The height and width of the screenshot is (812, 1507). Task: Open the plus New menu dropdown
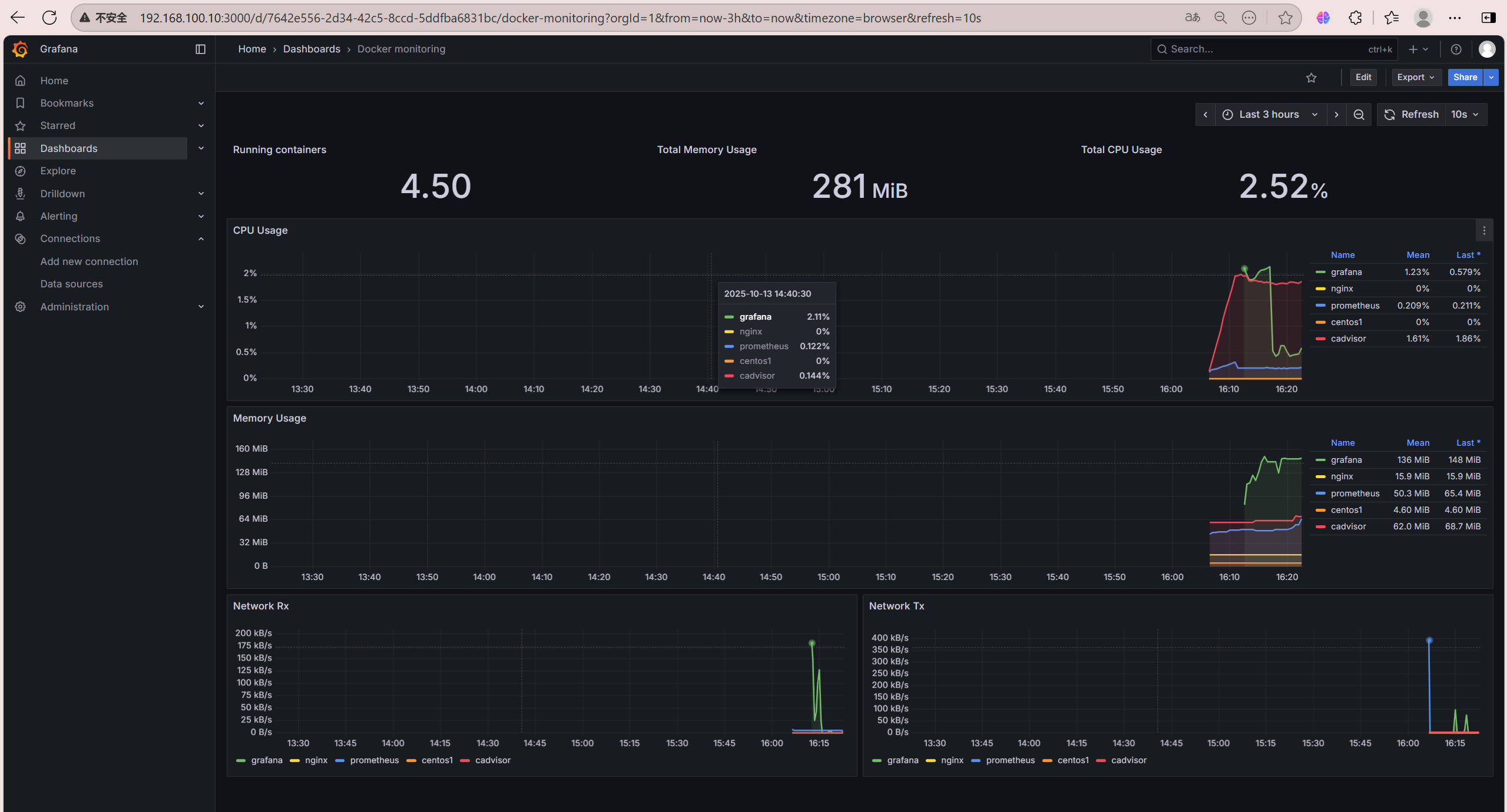(x=1418, y=49)
